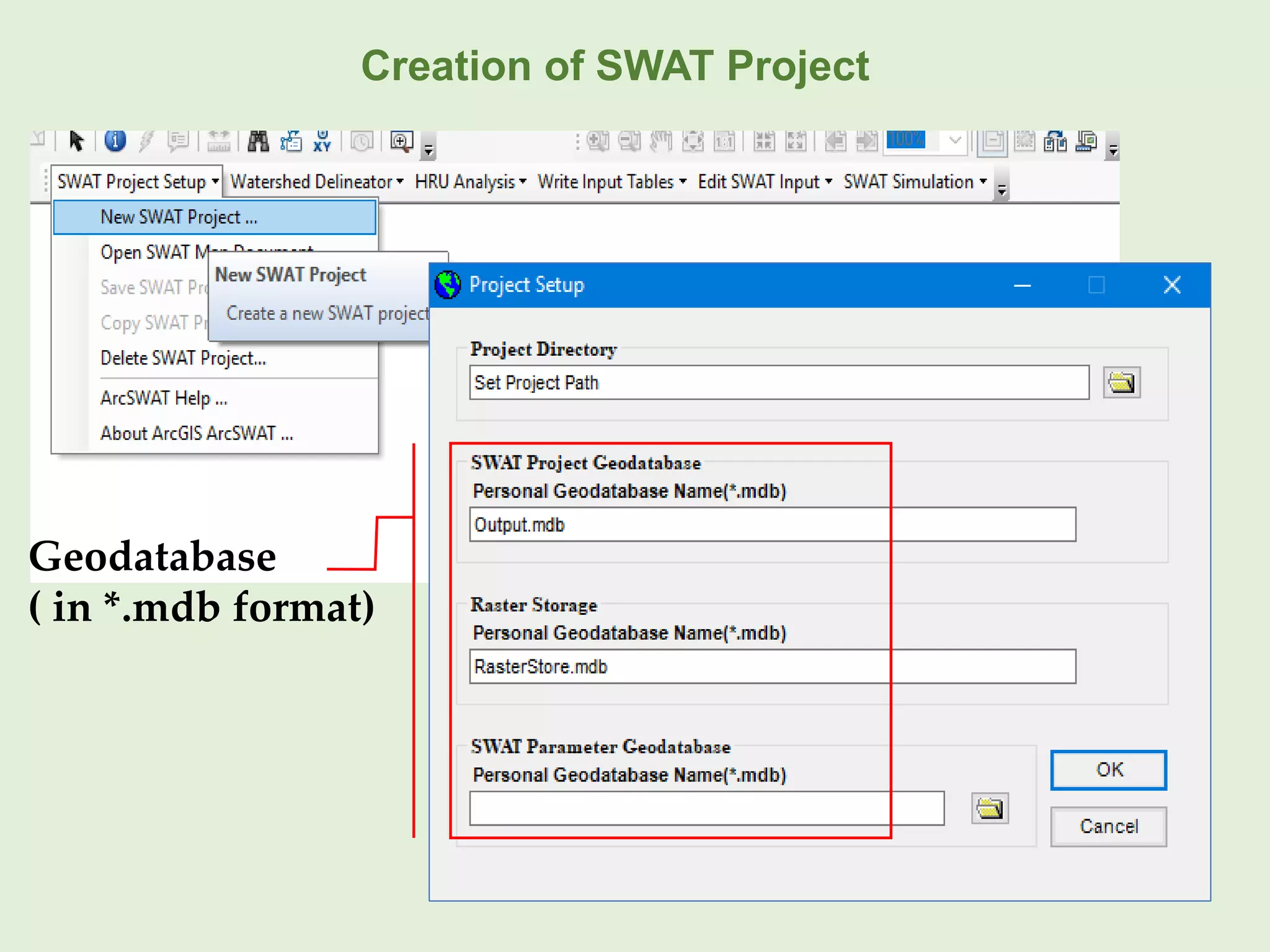Viewport: 1270px width, 952px height.
Task: Open the layout zoom percent dropdown
Action: 955,141
